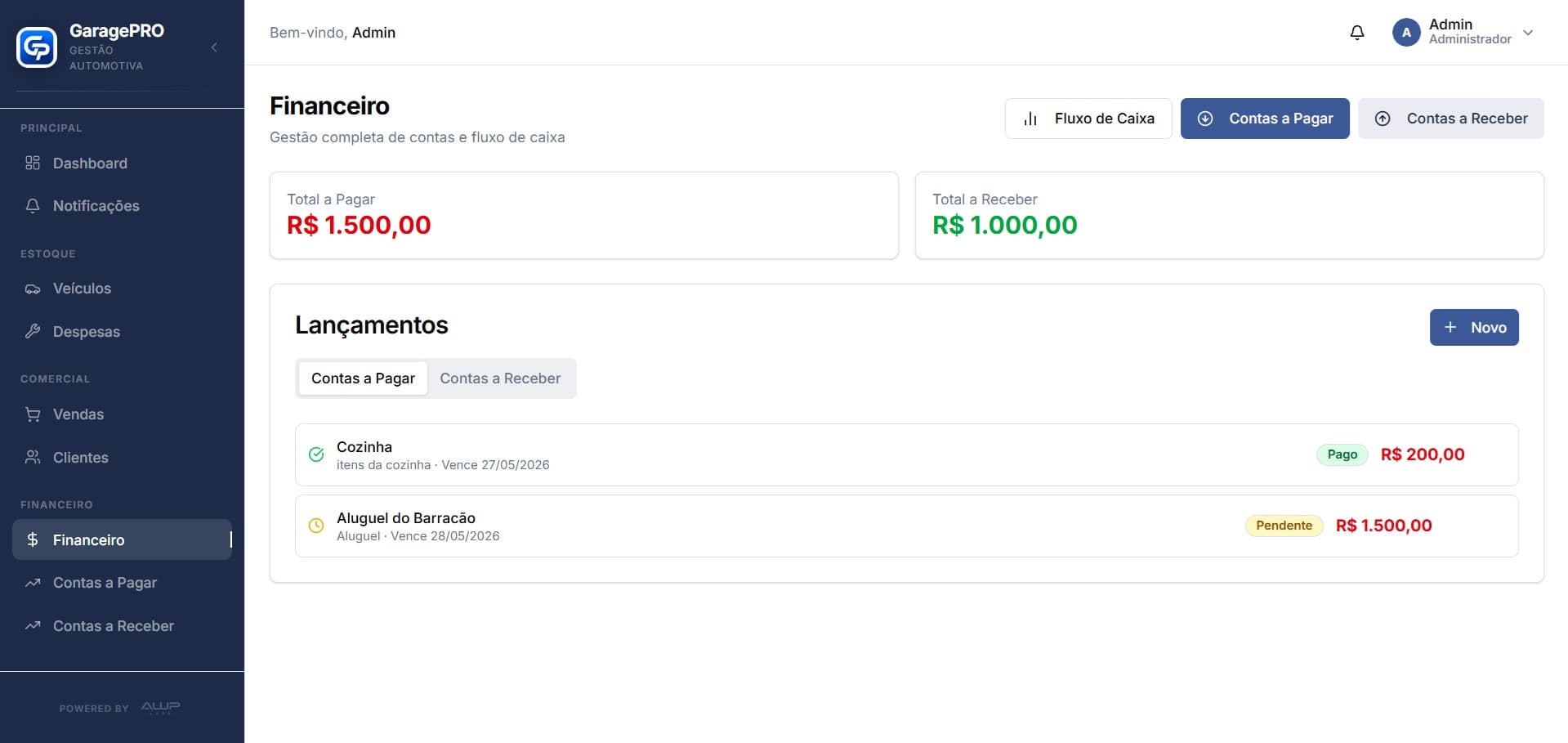Click the sidebar Contas a Pagar trend icon

33,583
